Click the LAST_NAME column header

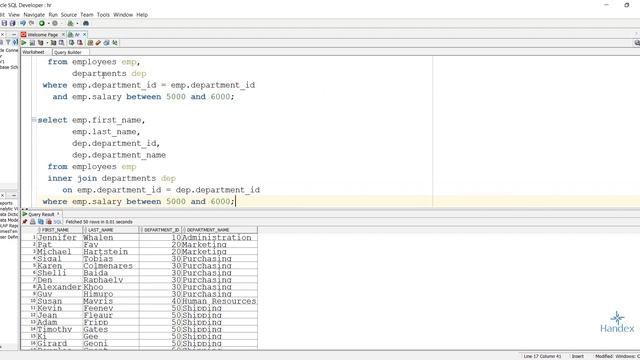[111, 230]
